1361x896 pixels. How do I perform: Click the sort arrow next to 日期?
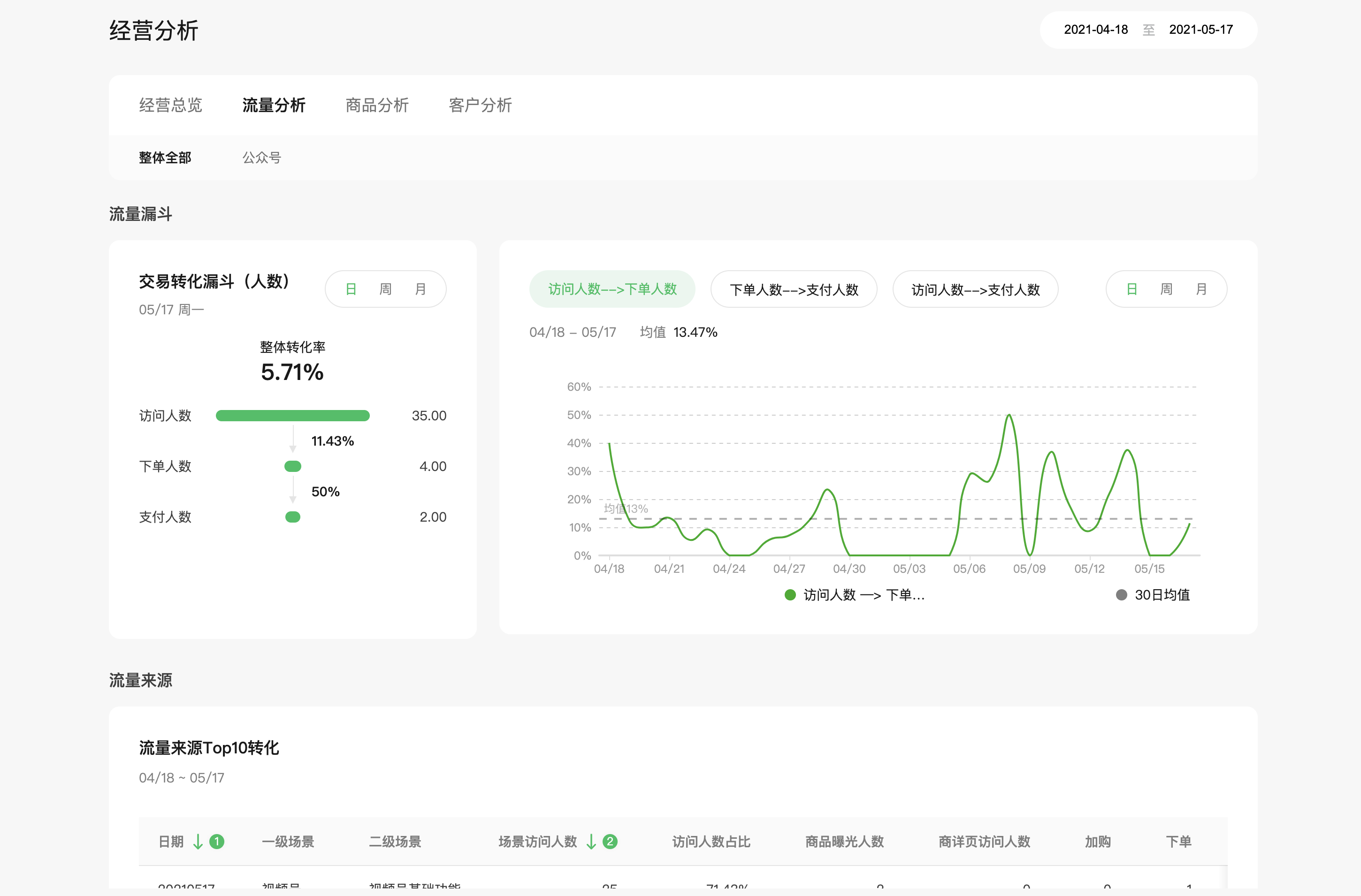coord(198,842)
